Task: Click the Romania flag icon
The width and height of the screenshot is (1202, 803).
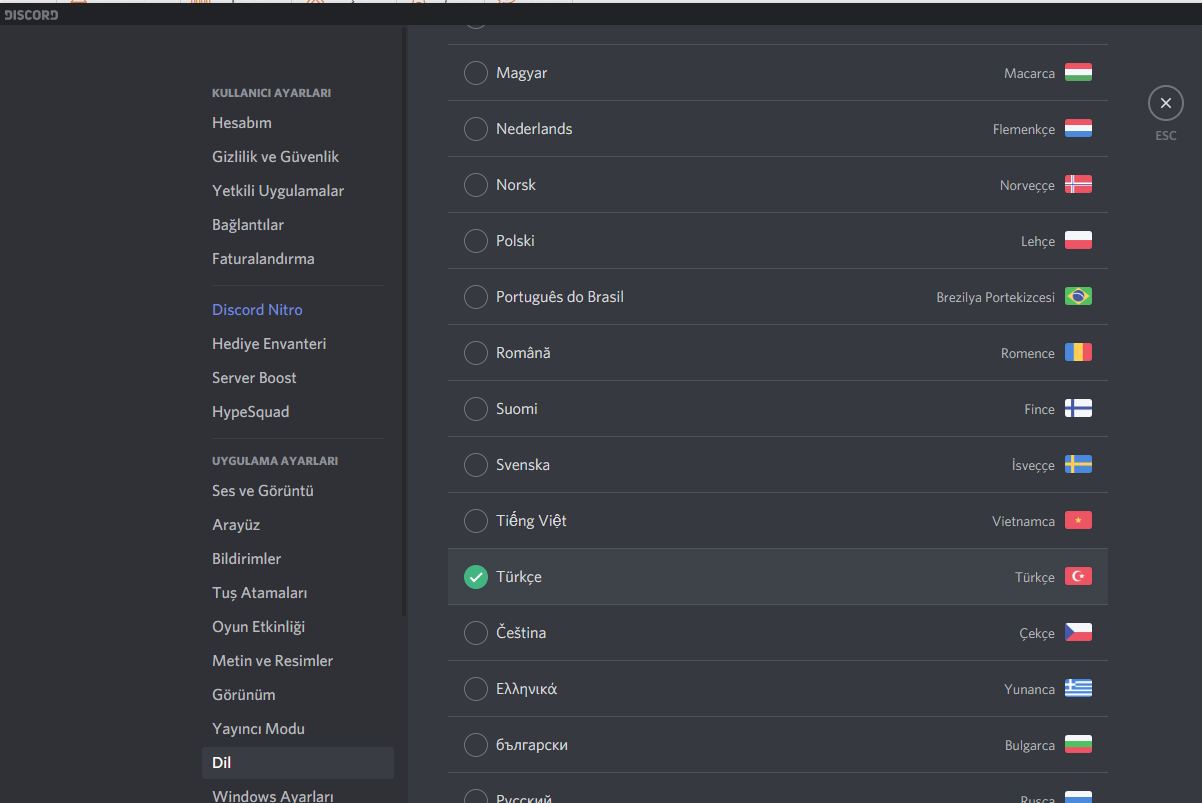Action: click(x=1078, y=352)
